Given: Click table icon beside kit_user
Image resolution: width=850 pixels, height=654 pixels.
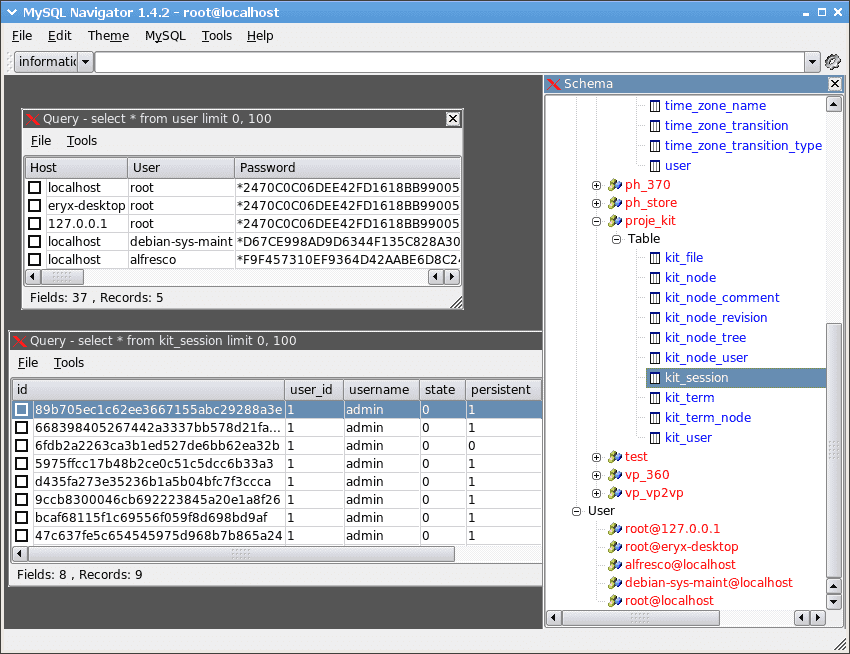Looking at the screenshot, I should coord(655,438).
